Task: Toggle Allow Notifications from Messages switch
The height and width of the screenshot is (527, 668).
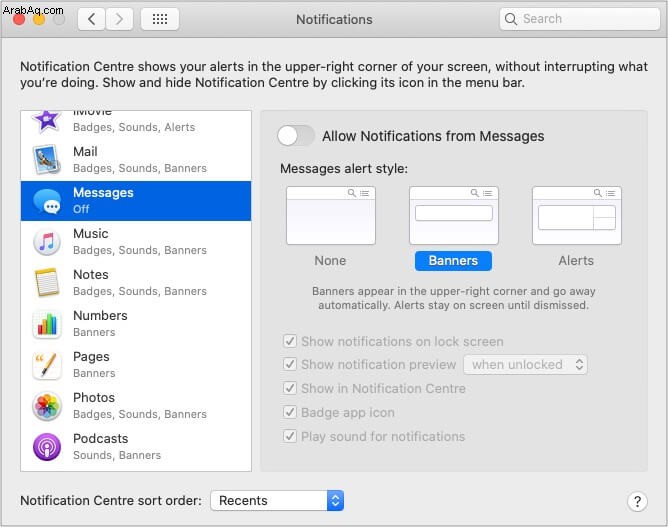Action: (x=296, y=136)
